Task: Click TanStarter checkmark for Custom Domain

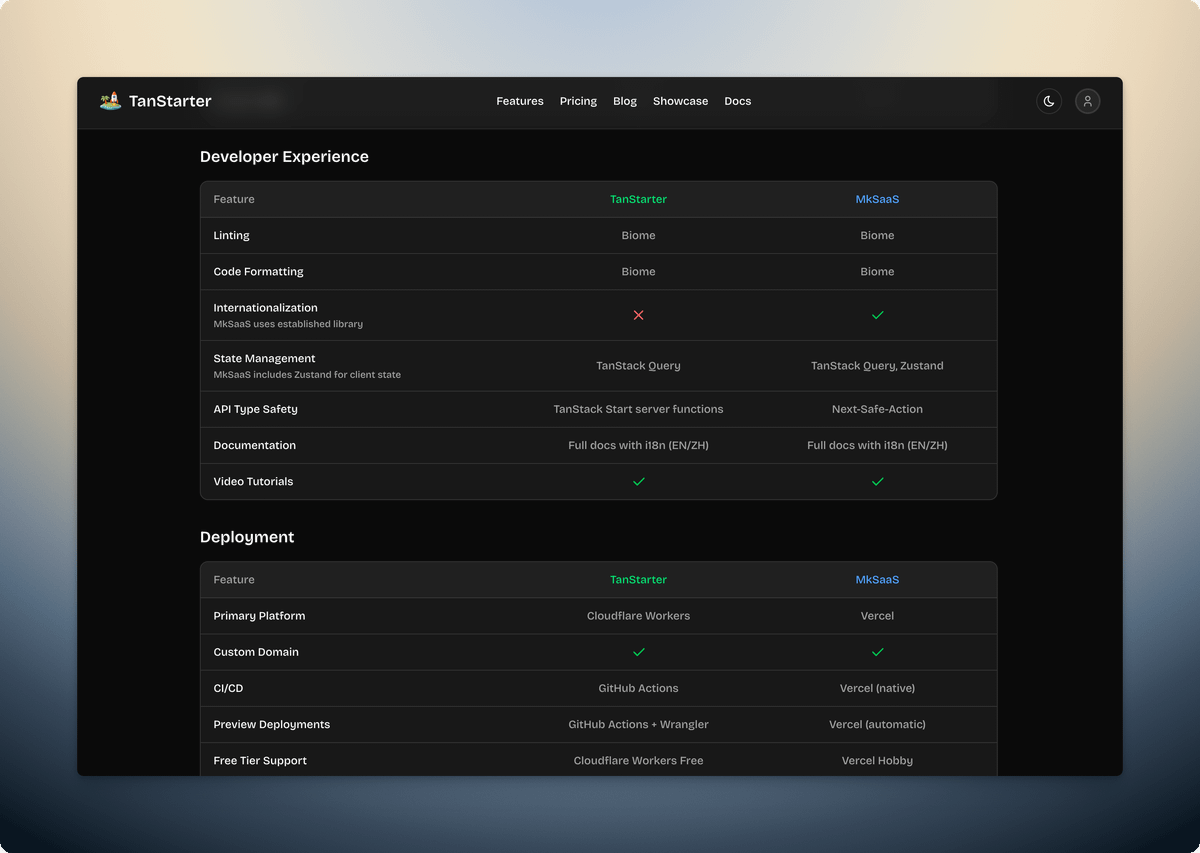Action: (639, 652)
